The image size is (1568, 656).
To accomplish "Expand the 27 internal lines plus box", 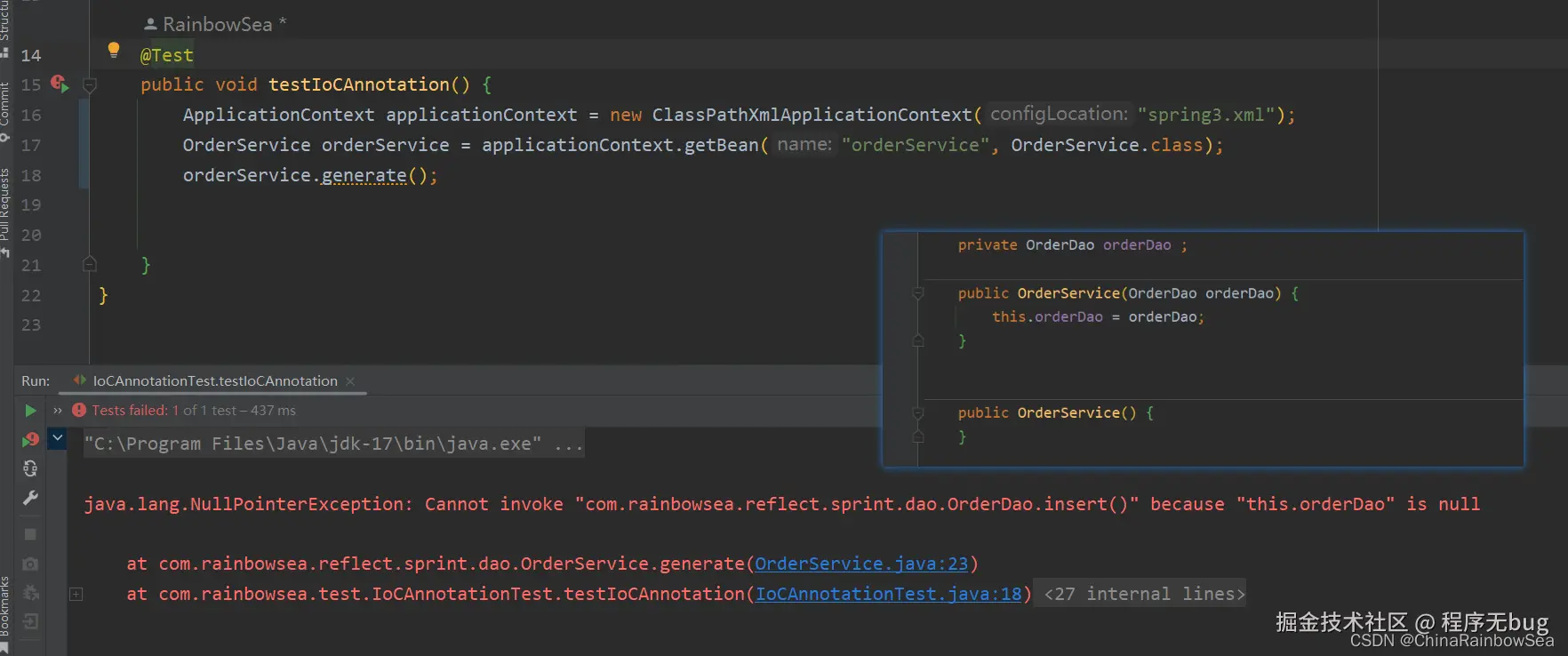I will pos(76,594).
